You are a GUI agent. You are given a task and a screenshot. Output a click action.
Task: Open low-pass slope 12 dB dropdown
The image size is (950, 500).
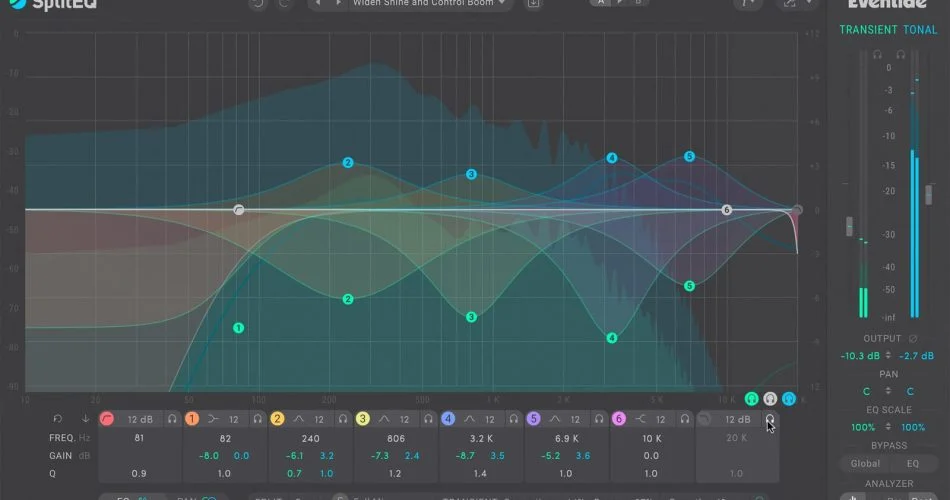click(738, 419)
